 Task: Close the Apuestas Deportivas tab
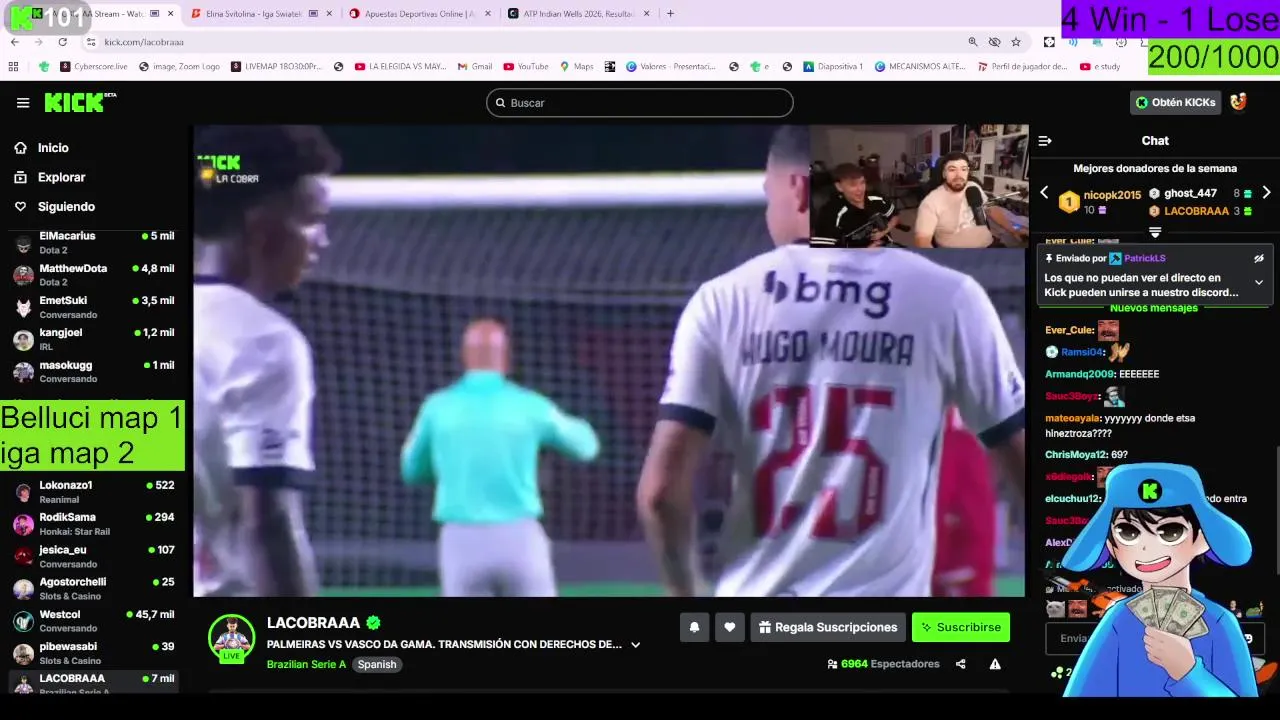click(x=487, y=13)
